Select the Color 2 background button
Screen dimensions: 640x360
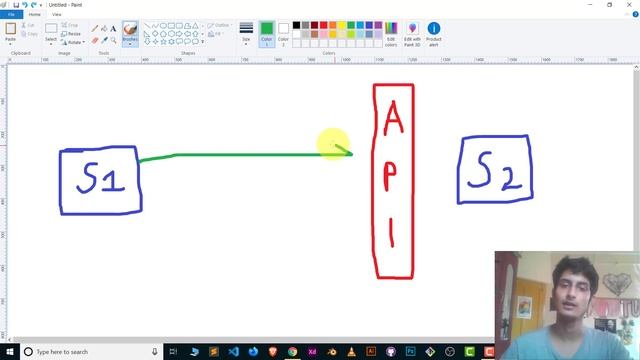click(x=283, y=34)
